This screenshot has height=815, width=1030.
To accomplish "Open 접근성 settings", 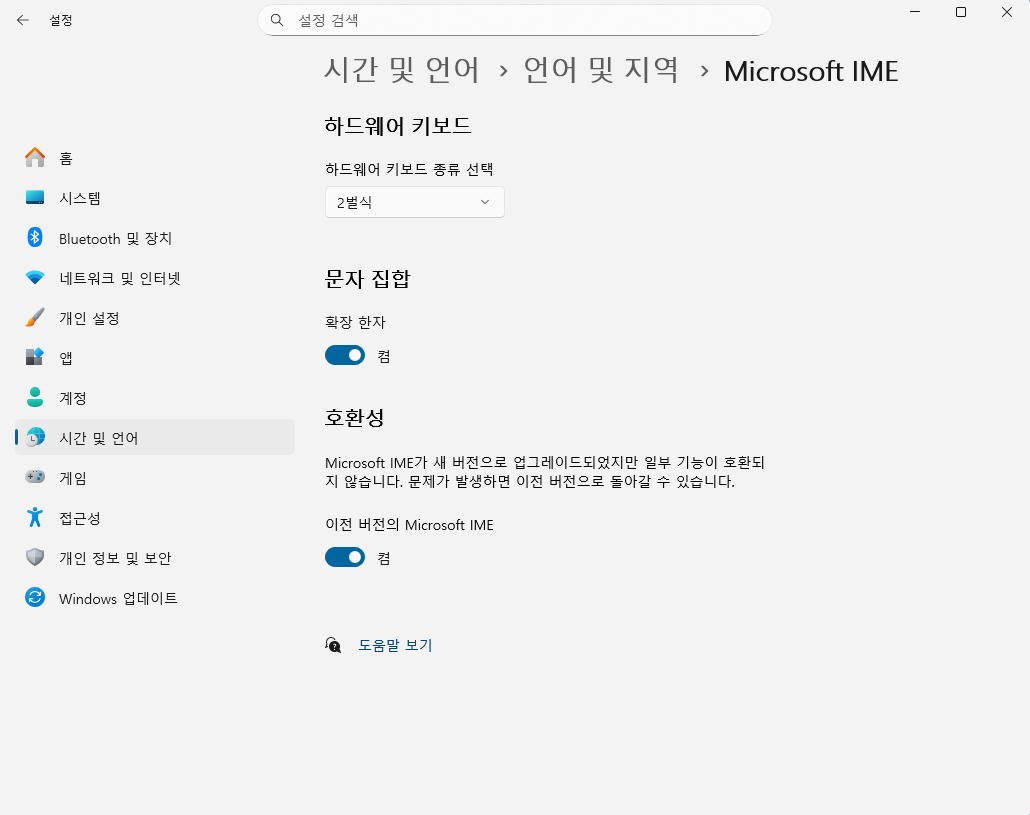I will point(155,518).
